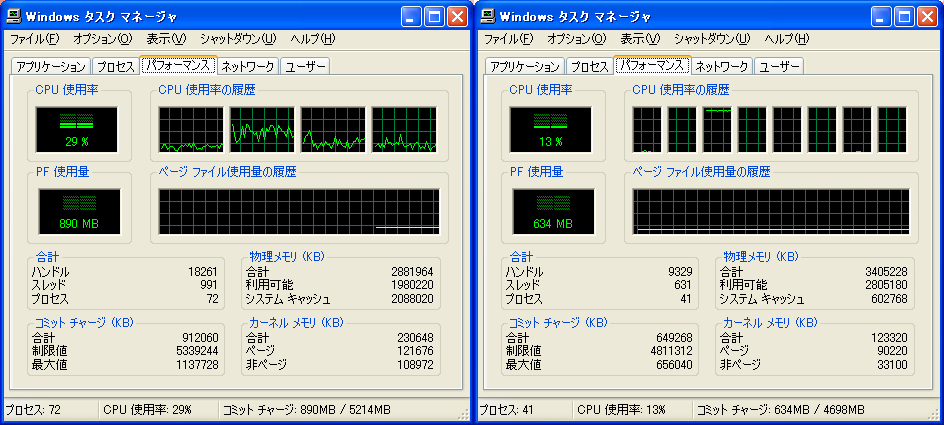944x425 pixels.
Task: Click the PF usage gauge showing 634 MB
Action: pyautogui.click(x=551, y=210)
